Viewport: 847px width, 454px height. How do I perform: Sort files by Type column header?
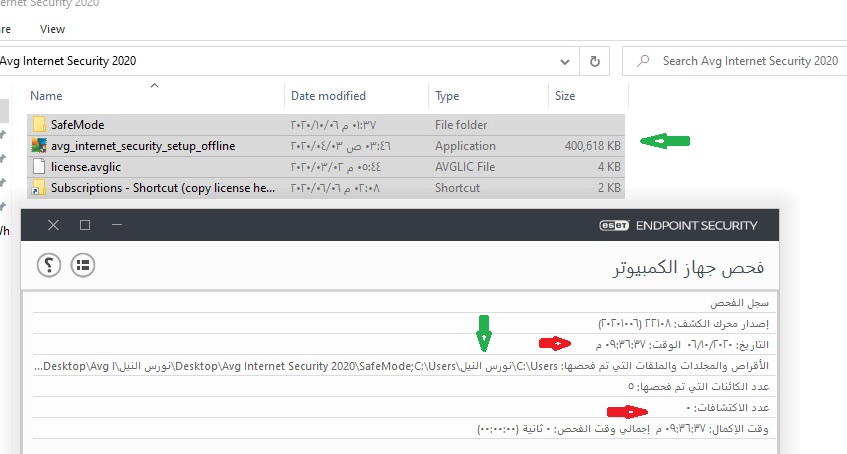coord(447,96)
